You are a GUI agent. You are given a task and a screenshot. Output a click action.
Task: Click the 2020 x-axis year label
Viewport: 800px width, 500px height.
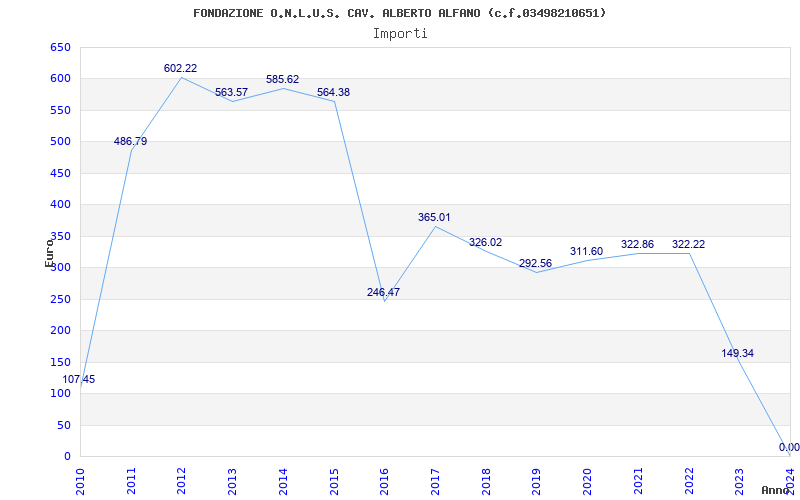point(587,481)
